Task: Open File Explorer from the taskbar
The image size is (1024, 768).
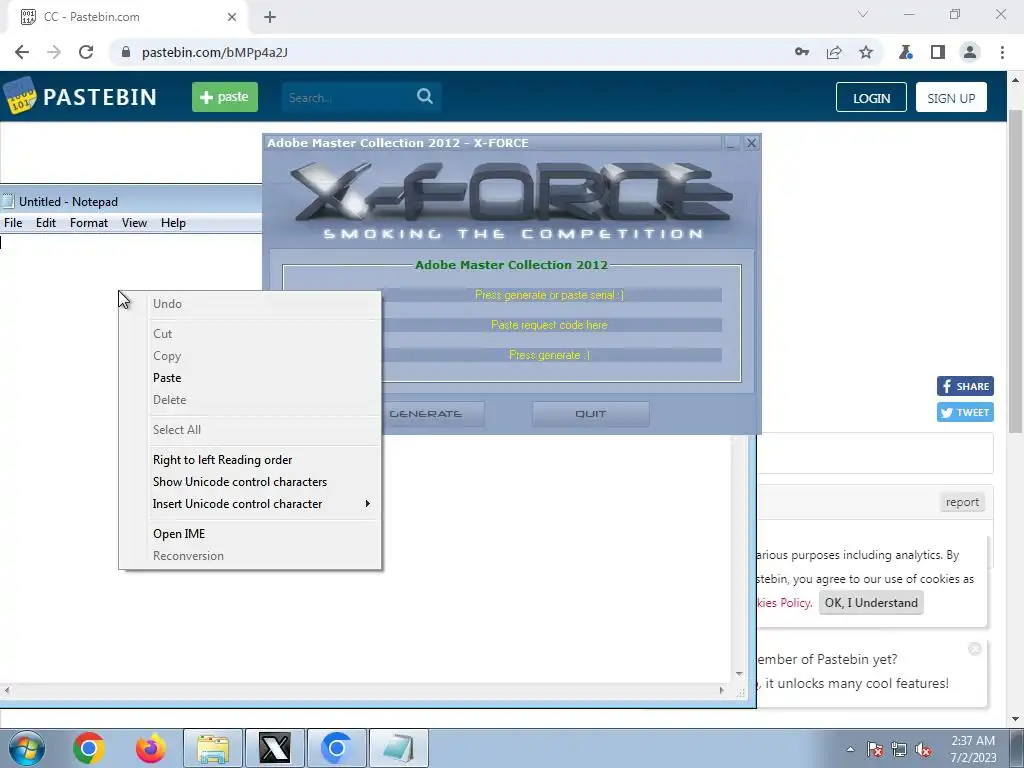Action: tap(213, 748)
